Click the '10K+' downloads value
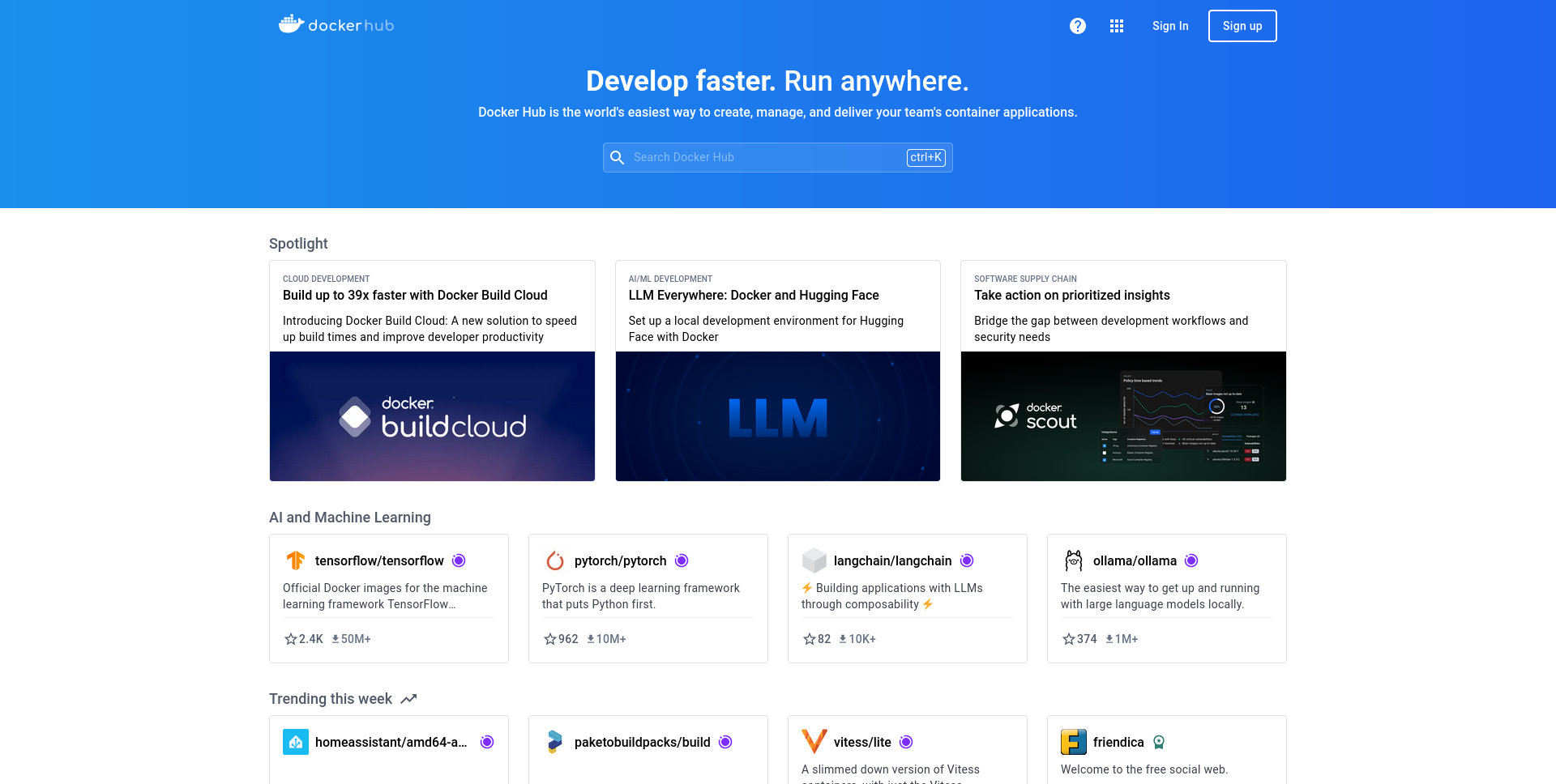1556x784 pixels. 862,639
